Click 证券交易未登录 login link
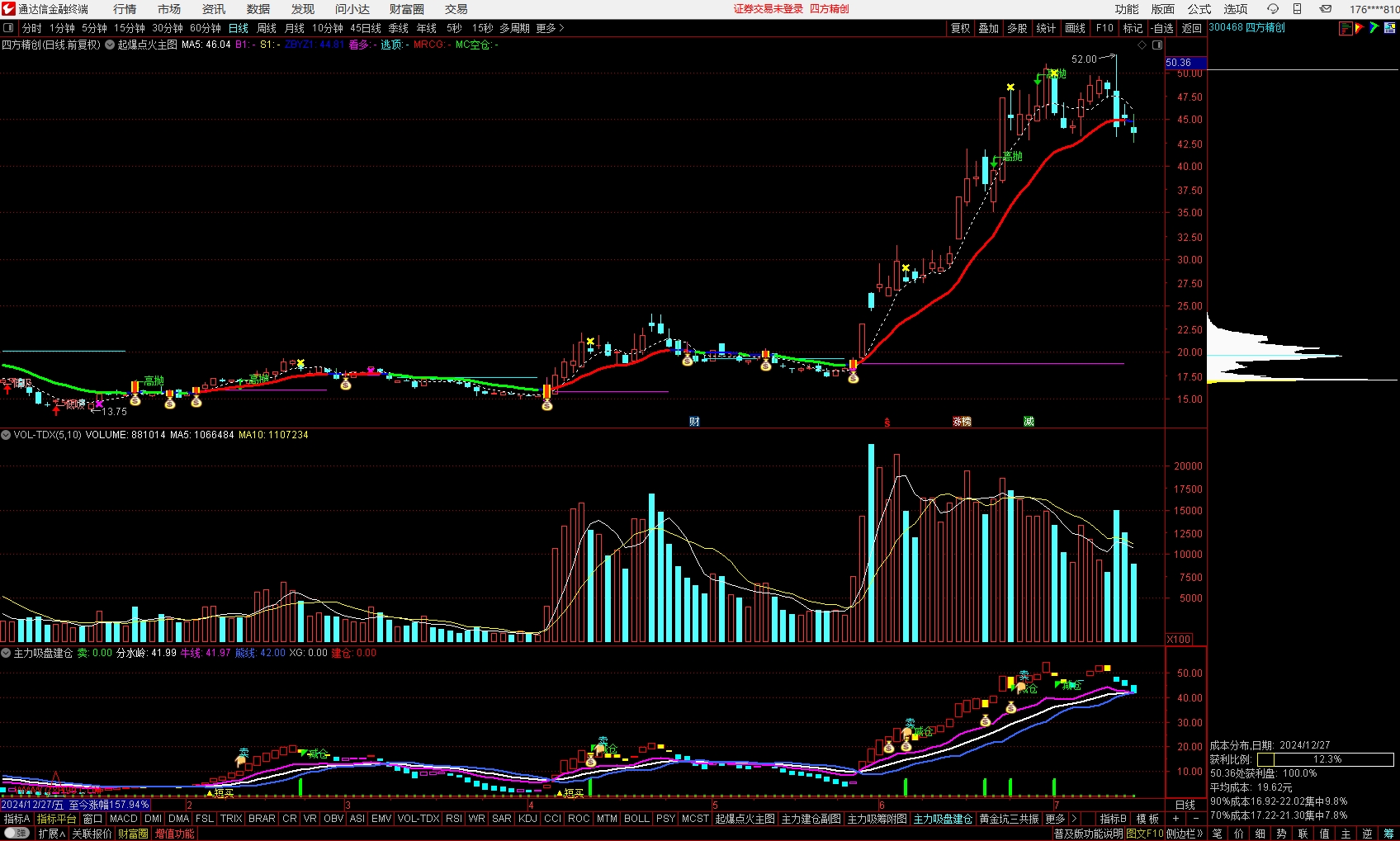 coord(768,9)
